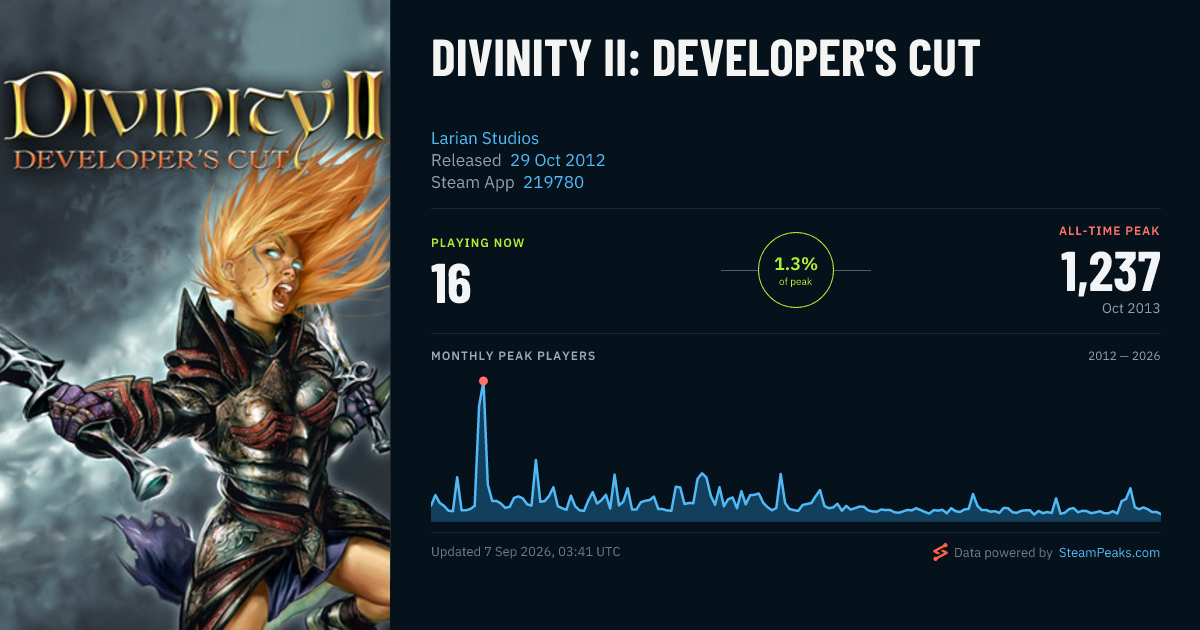Click the Divinity II cover art image

click(x=195, y=315)
